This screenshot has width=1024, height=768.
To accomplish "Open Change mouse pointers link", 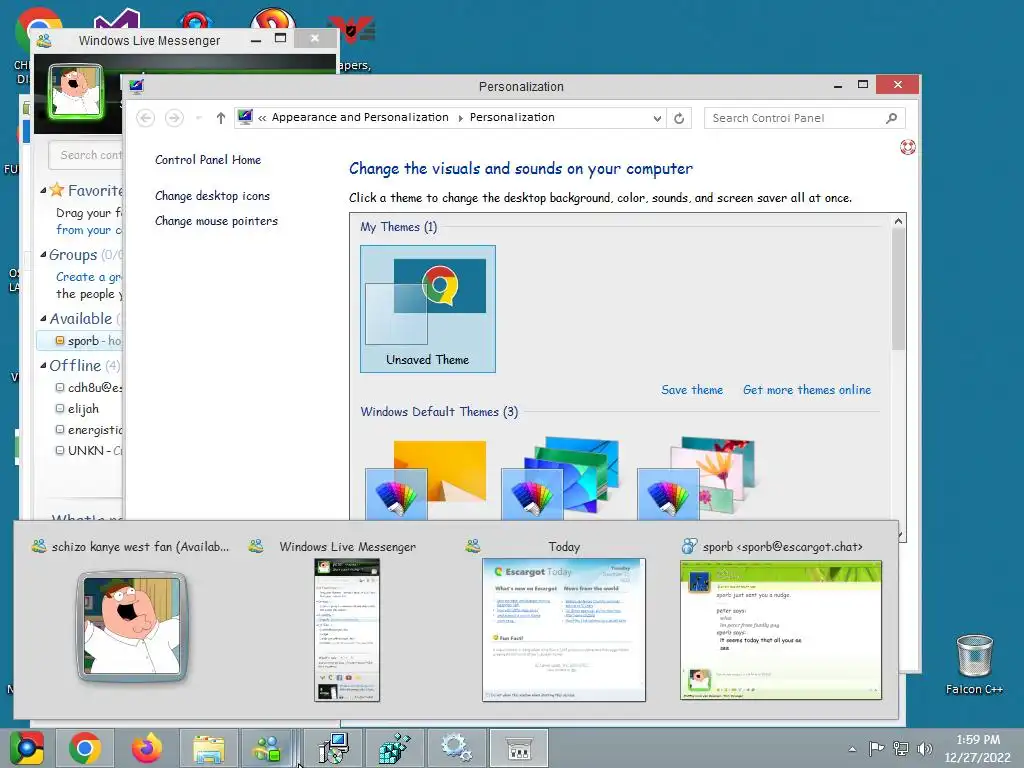I will 216,221.
